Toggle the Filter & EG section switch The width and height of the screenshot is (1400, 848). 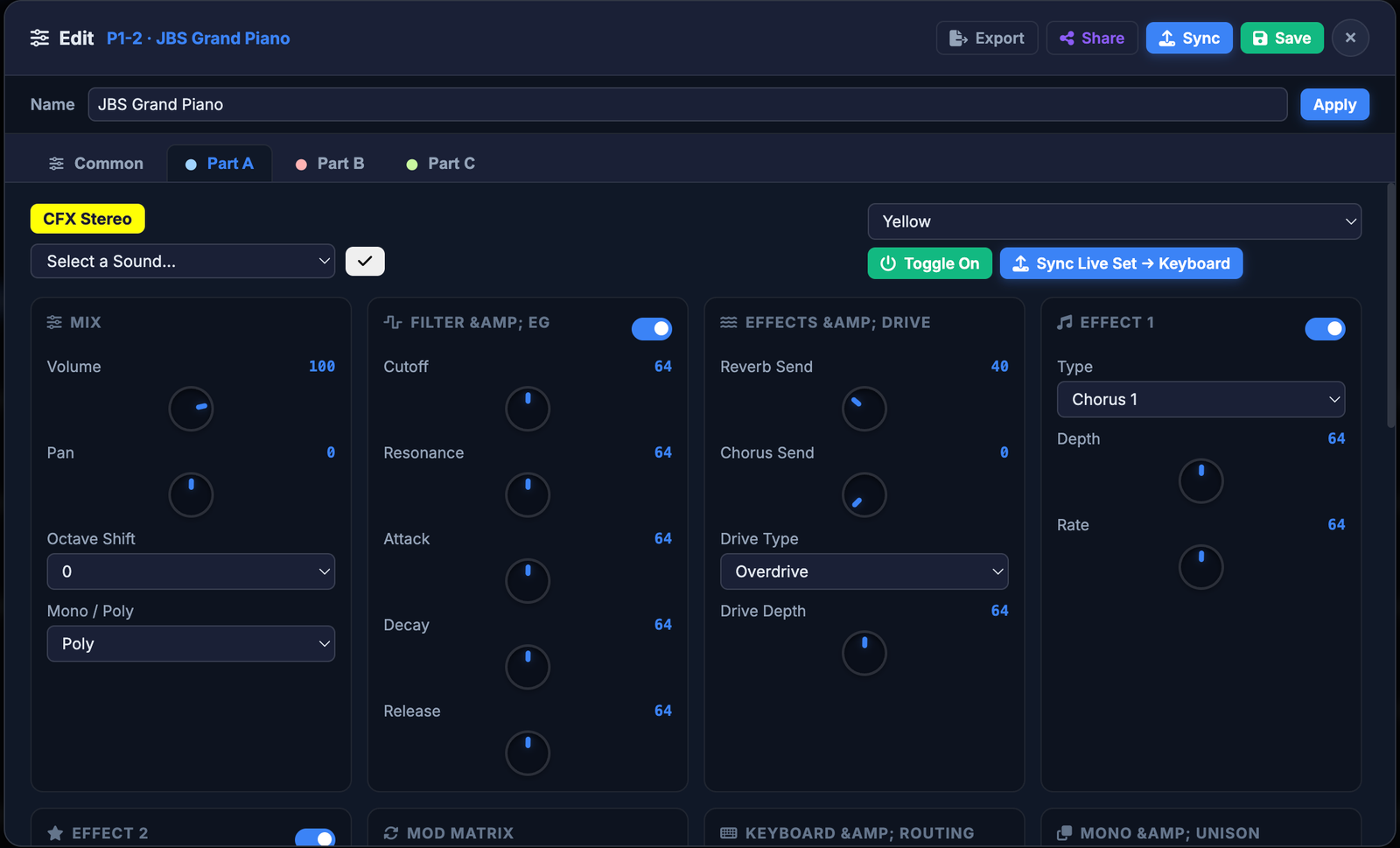coord(652,328)
